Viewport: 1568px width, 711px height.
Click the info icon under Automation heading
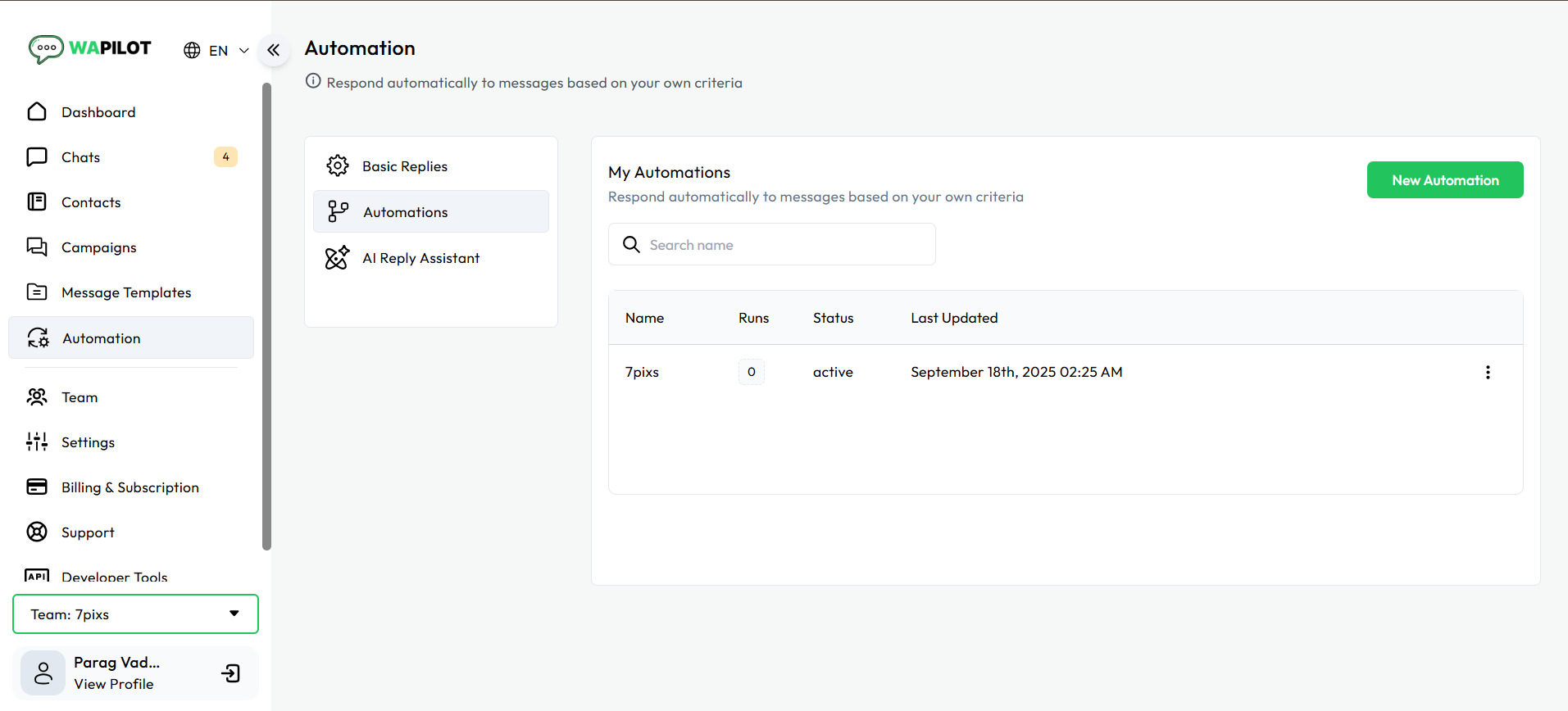point(313,81)
